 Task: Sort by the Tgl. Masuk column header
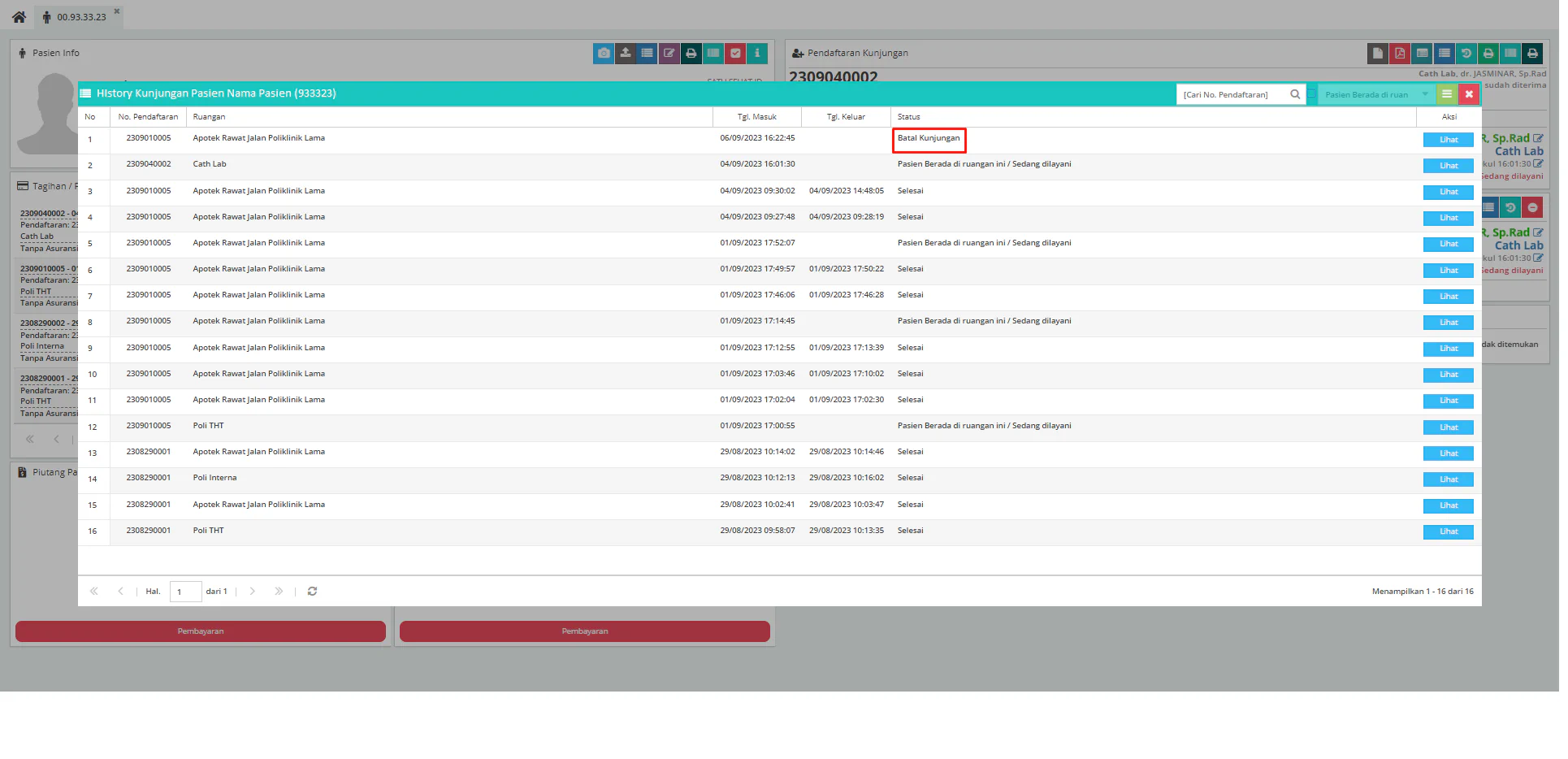tap(757, 117)
